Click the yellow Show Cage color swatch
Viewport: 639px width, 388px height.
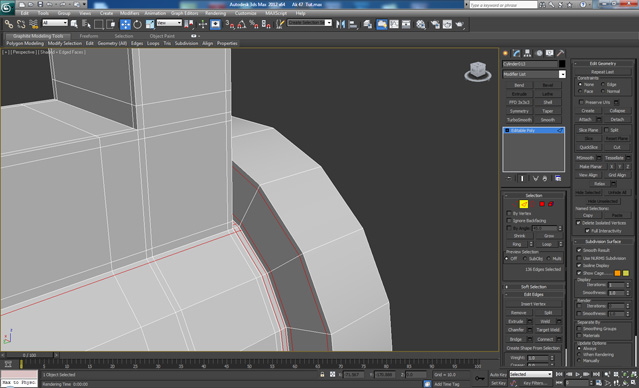[626, 273]
